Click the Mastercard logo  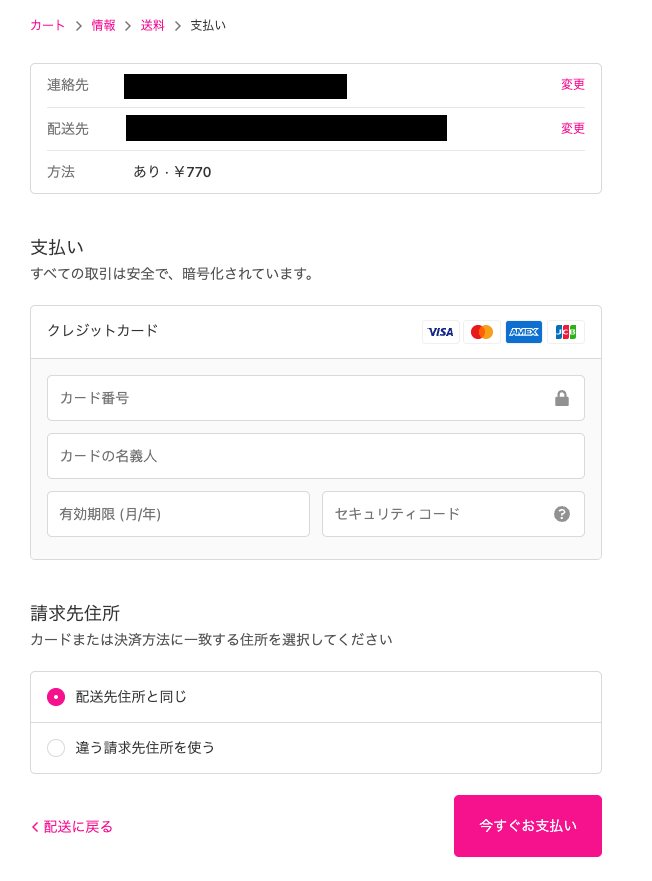[482, 332]
